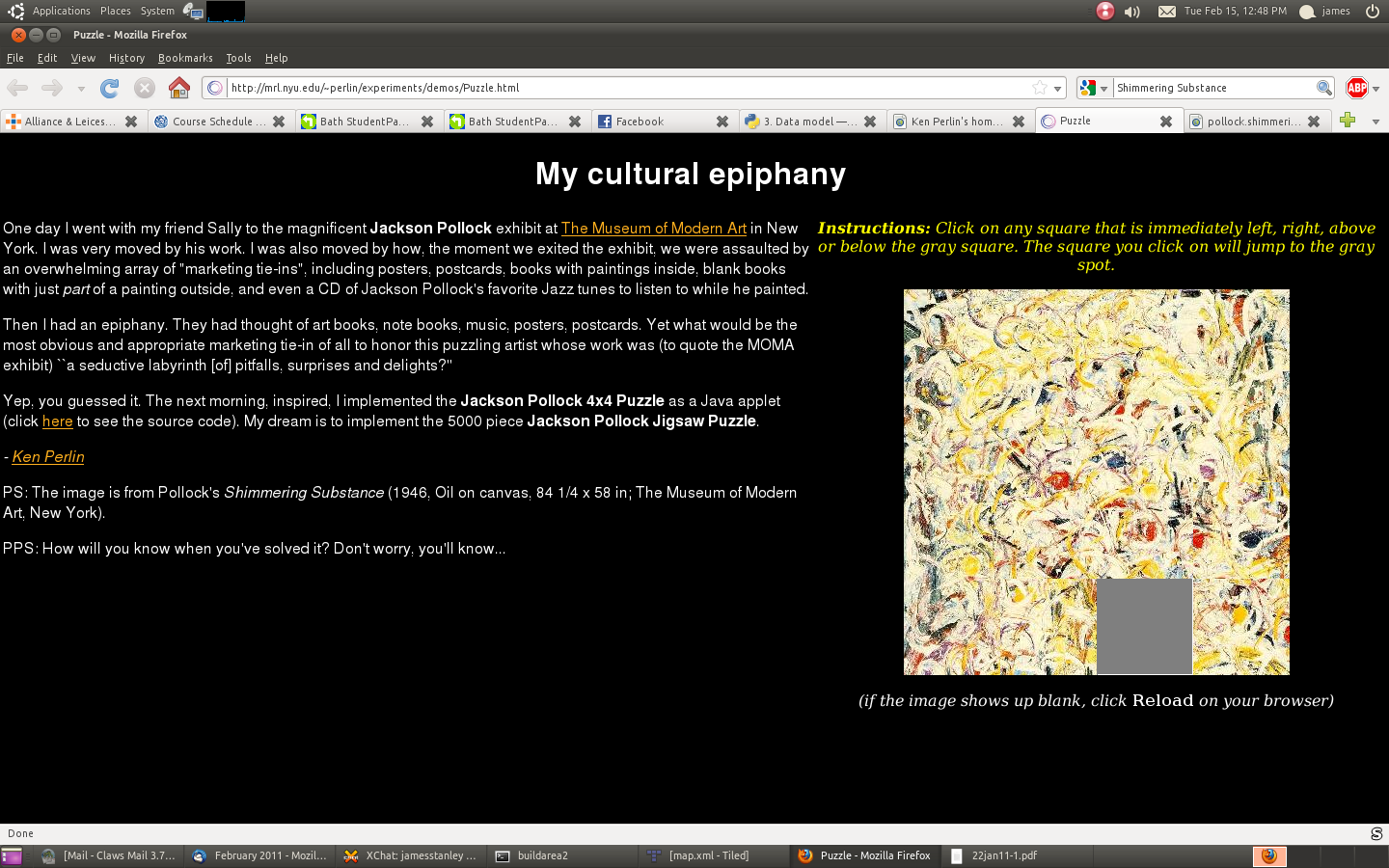
Task: Click the Home icon in toolbar
Action: (x=178, y=88)
